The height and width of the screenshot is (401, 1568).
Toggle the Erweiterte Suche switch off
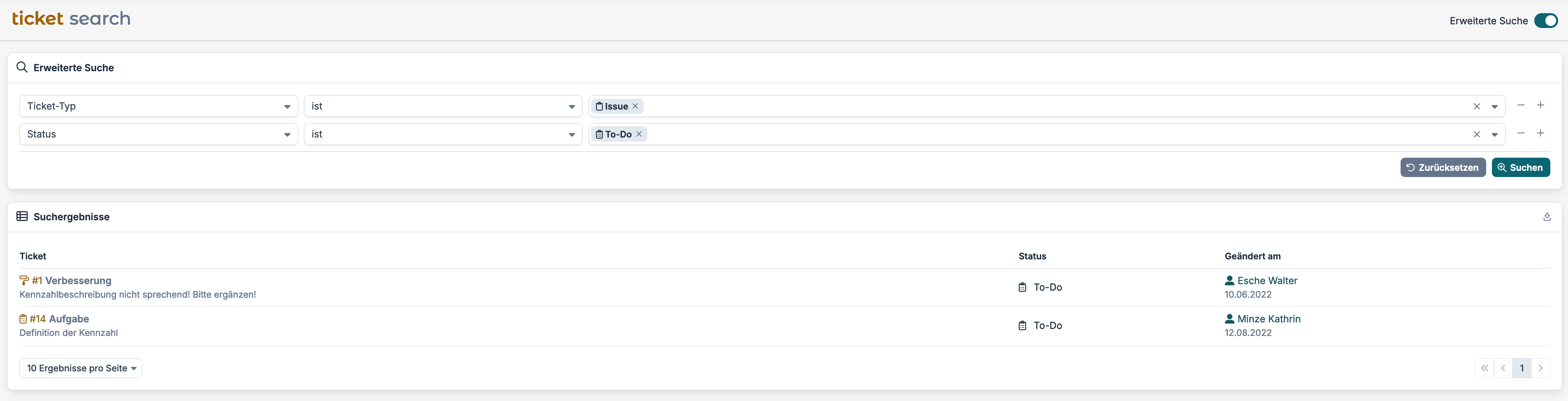(x=1545, y=21)
